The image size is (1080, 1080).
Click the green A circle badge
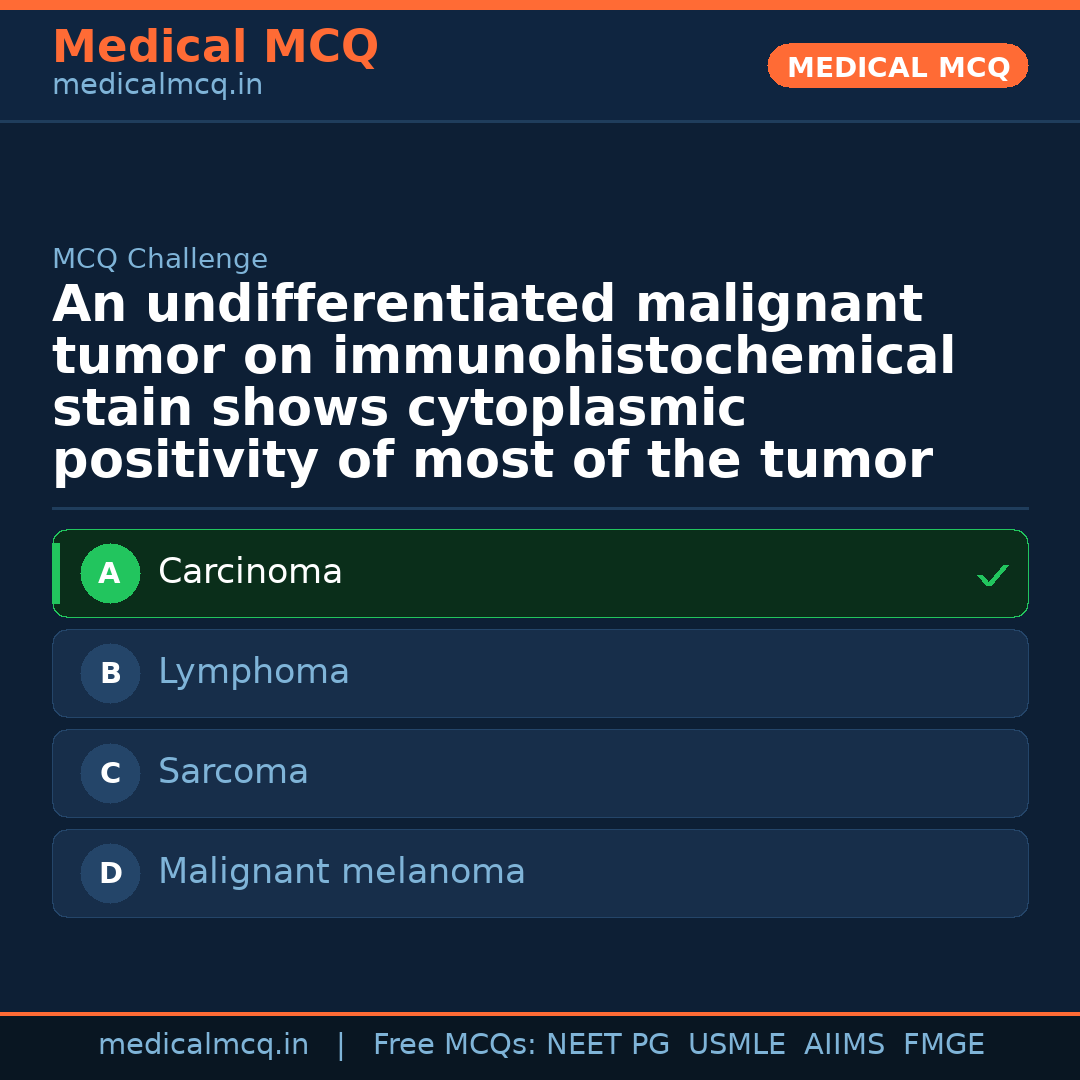110,574
